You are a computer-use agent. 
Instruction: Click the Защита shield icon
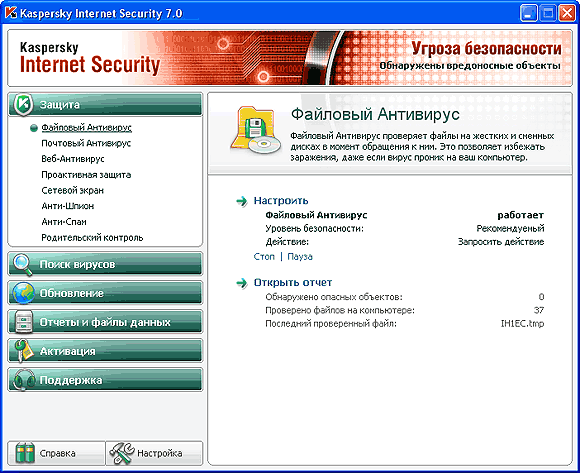coord(23,104)
